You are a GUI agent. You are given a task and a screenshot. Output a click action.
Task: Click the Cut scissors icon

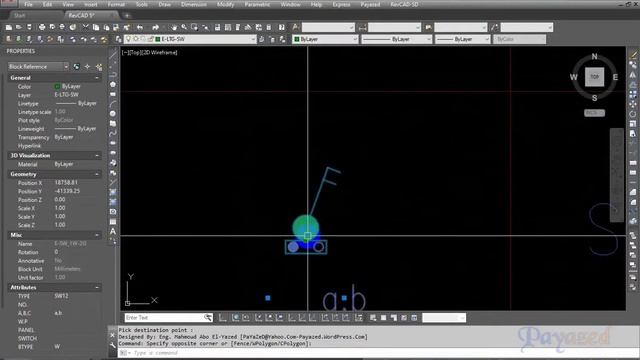tap(85, 27)
